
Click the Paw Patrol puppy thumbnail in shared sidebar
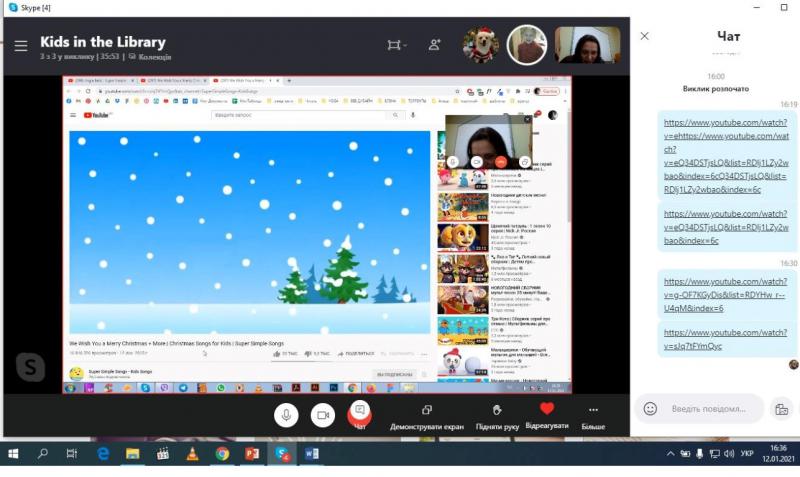(x=462, y=237)
